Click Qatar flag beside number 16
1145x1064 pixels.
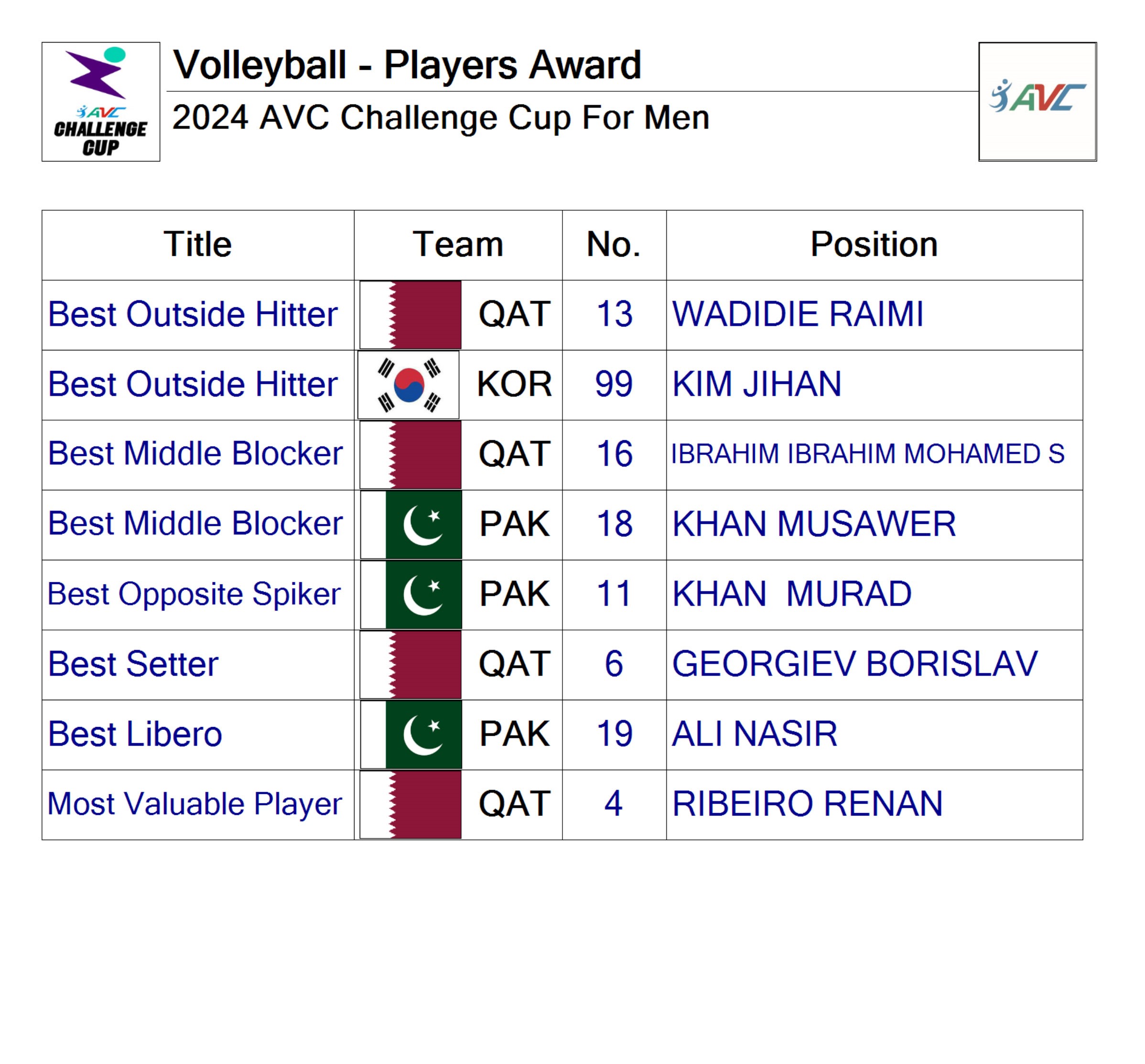[x=410, y=454]
